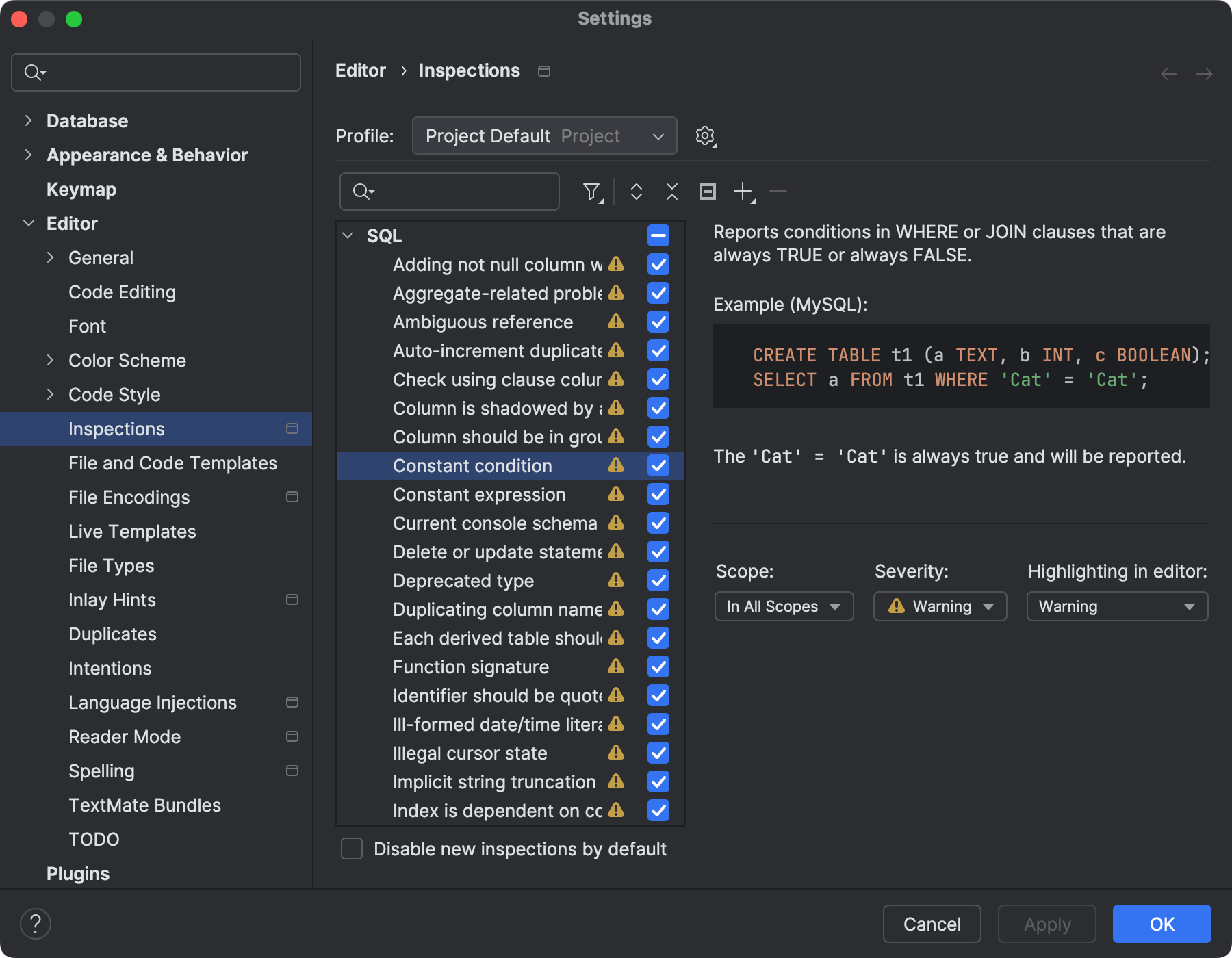Navigate back using the left arrow
Viewport: 1232px width, 958px height.
point(1168,73)
